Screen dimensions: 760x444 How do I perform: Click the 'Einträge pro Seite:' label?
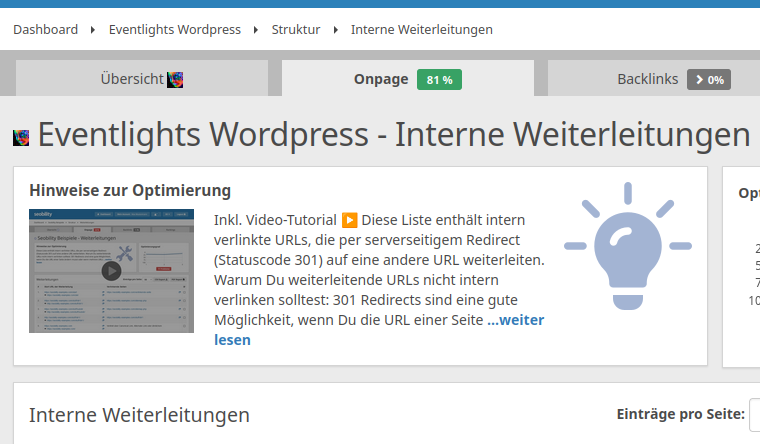[x=681, y=414]
